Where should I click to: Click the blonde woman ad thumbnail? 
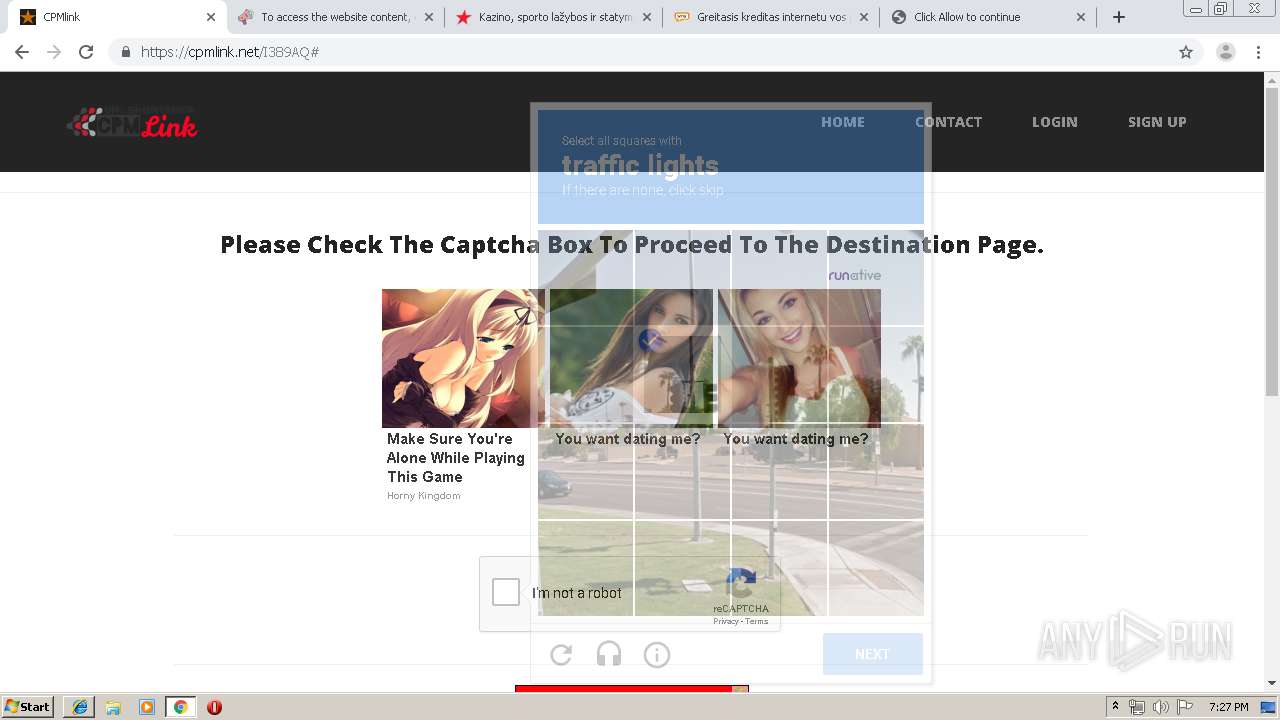click(799, 358)
